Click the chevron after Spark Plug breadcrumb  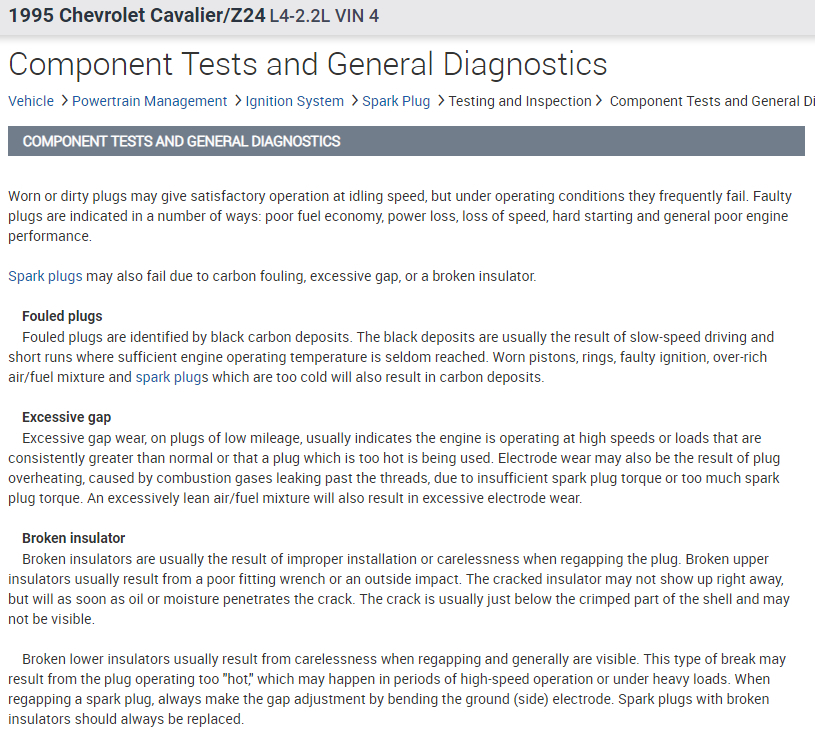pos(440,101)
